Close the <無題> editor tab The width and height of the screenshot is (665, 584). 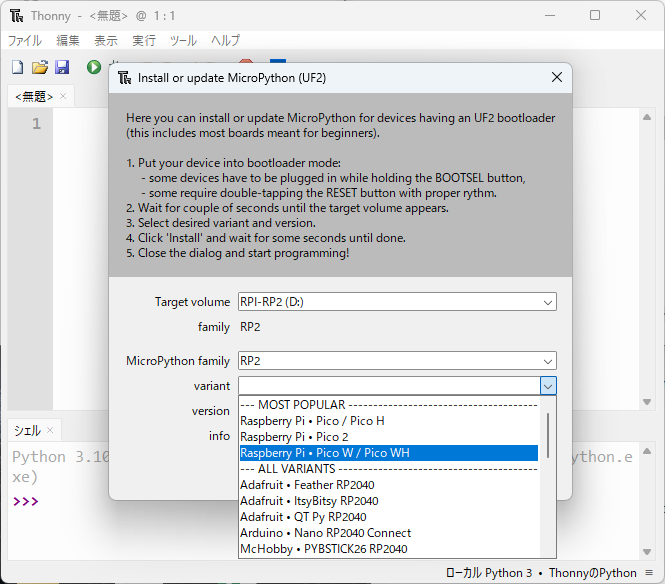pyautogui.click(x=63, y=96)
